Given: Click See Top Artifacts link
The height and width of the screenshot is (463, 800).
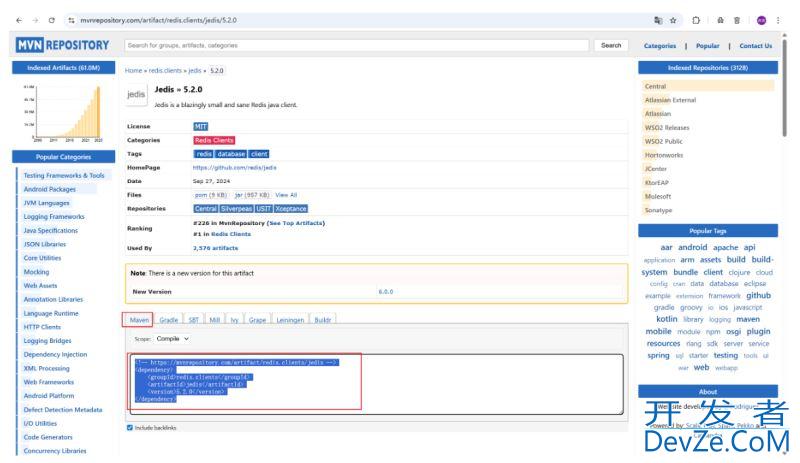Looking at the screenshot, I should click(296, 223).
